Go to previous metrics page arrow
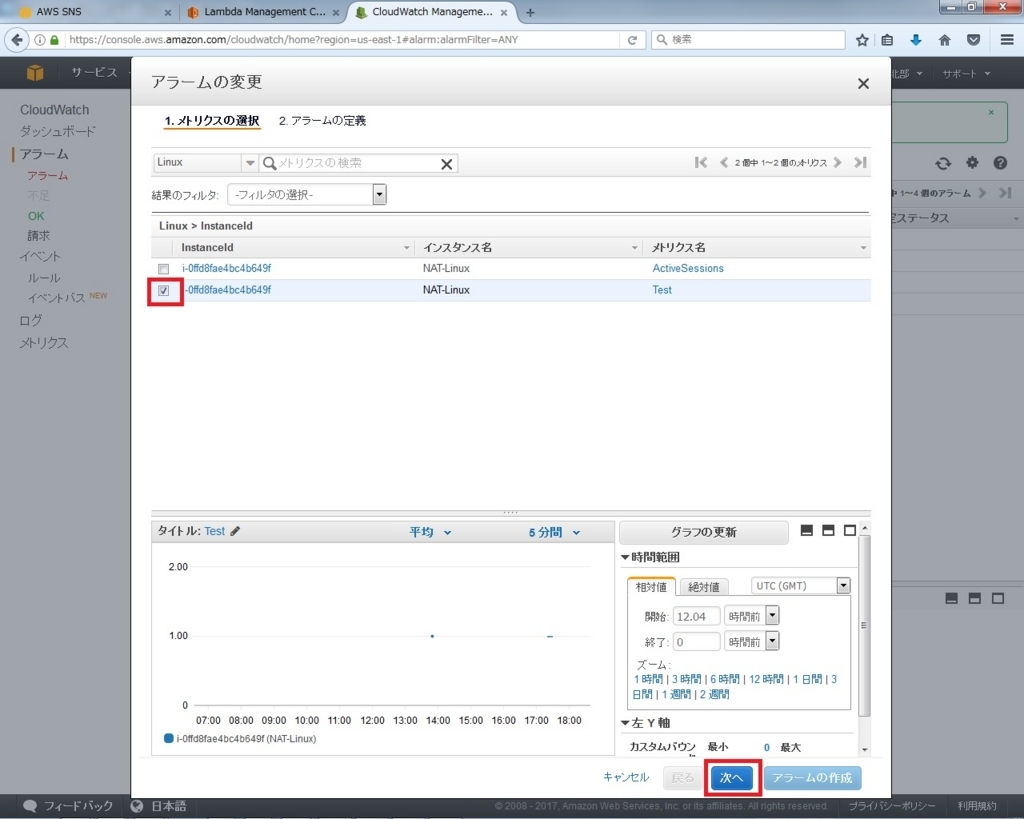 pos(724,163)
